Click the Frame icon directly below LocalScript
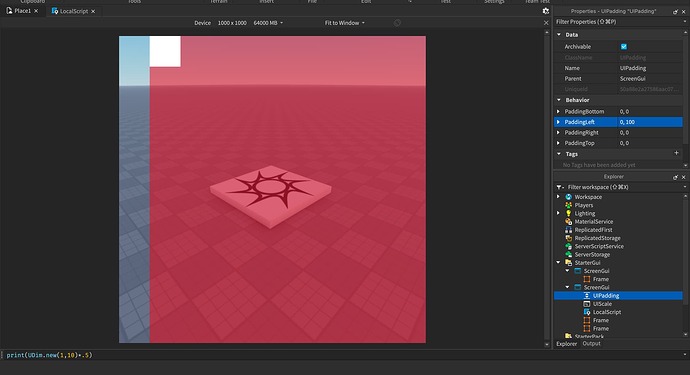 point(587,320)
